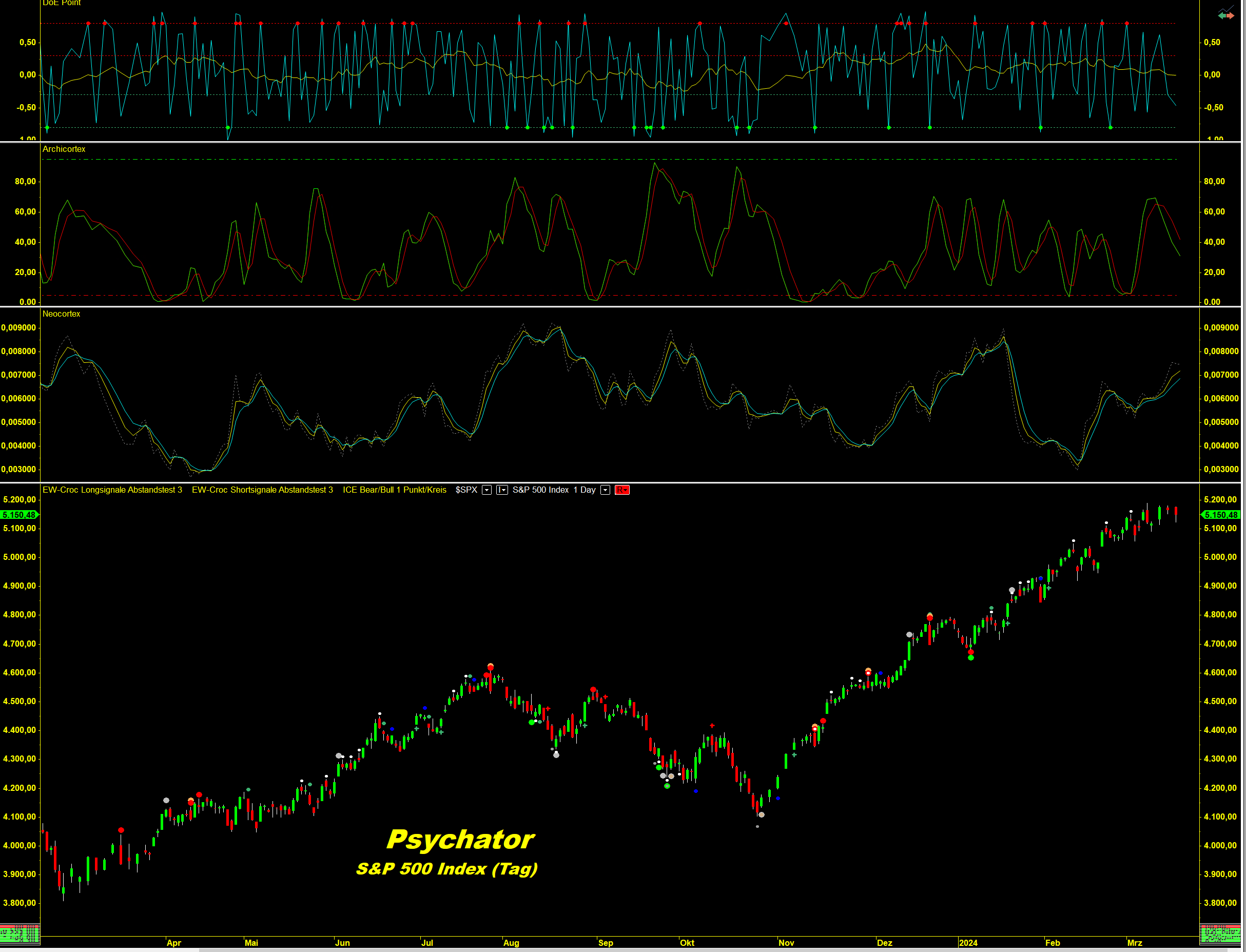Image resolution: width=1246 pixels, height=952 pixels.
Task: Click the Nov label on the time axis
Action: 786,943
